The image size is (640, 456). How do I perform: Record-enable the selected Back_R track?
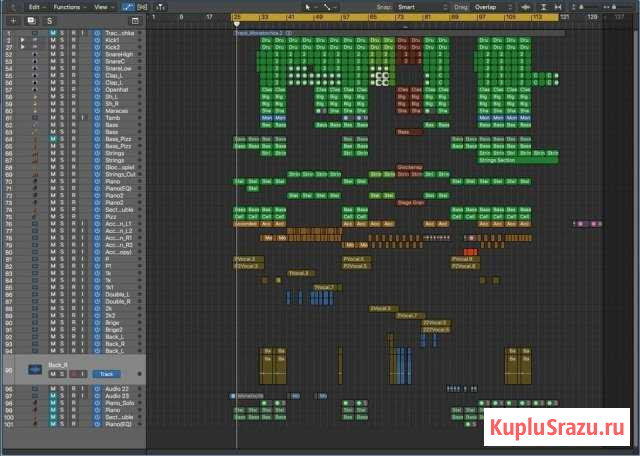tap(73, 374)
